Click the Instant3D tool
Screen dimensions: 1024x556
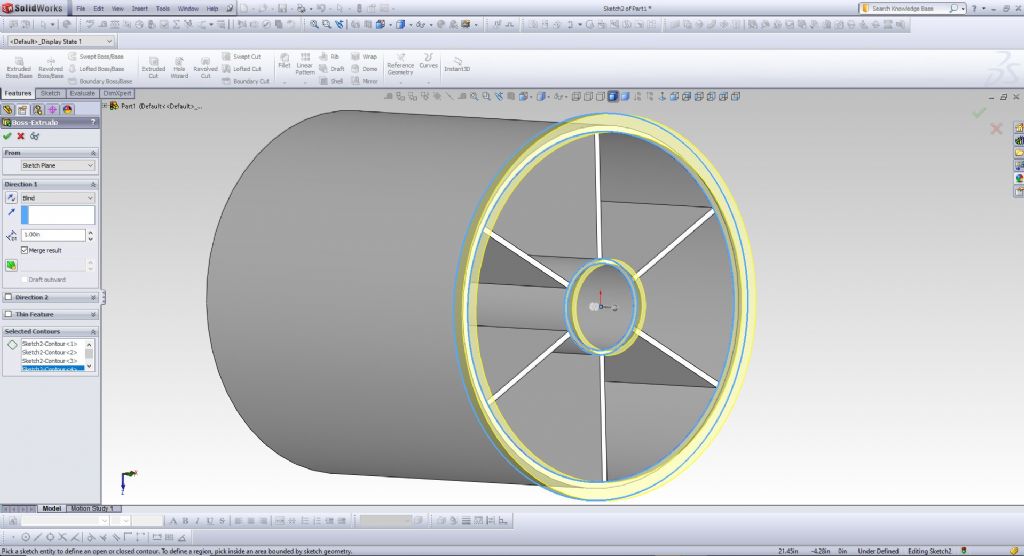coord(457,64)
